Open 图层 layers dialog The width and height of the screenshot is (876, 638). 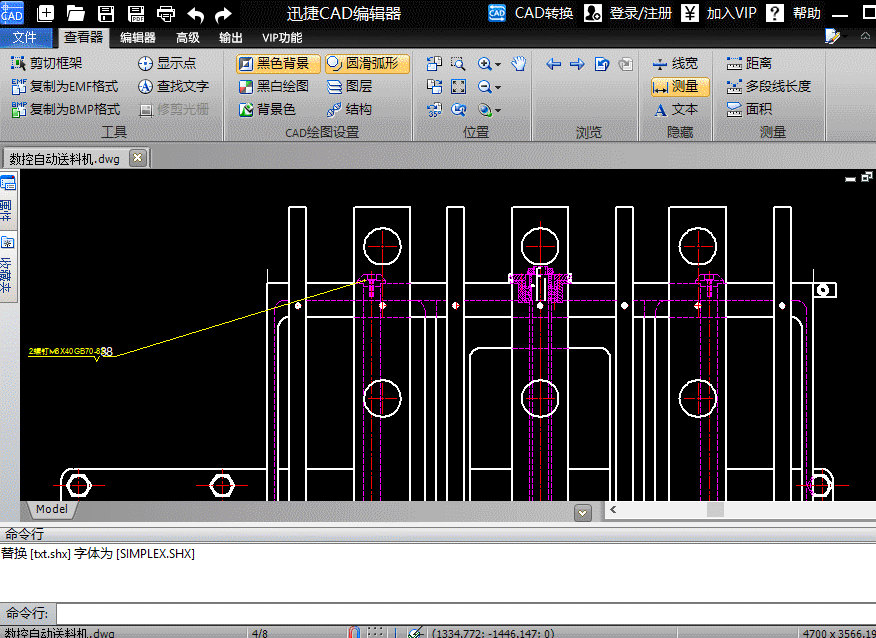(350, 86)
